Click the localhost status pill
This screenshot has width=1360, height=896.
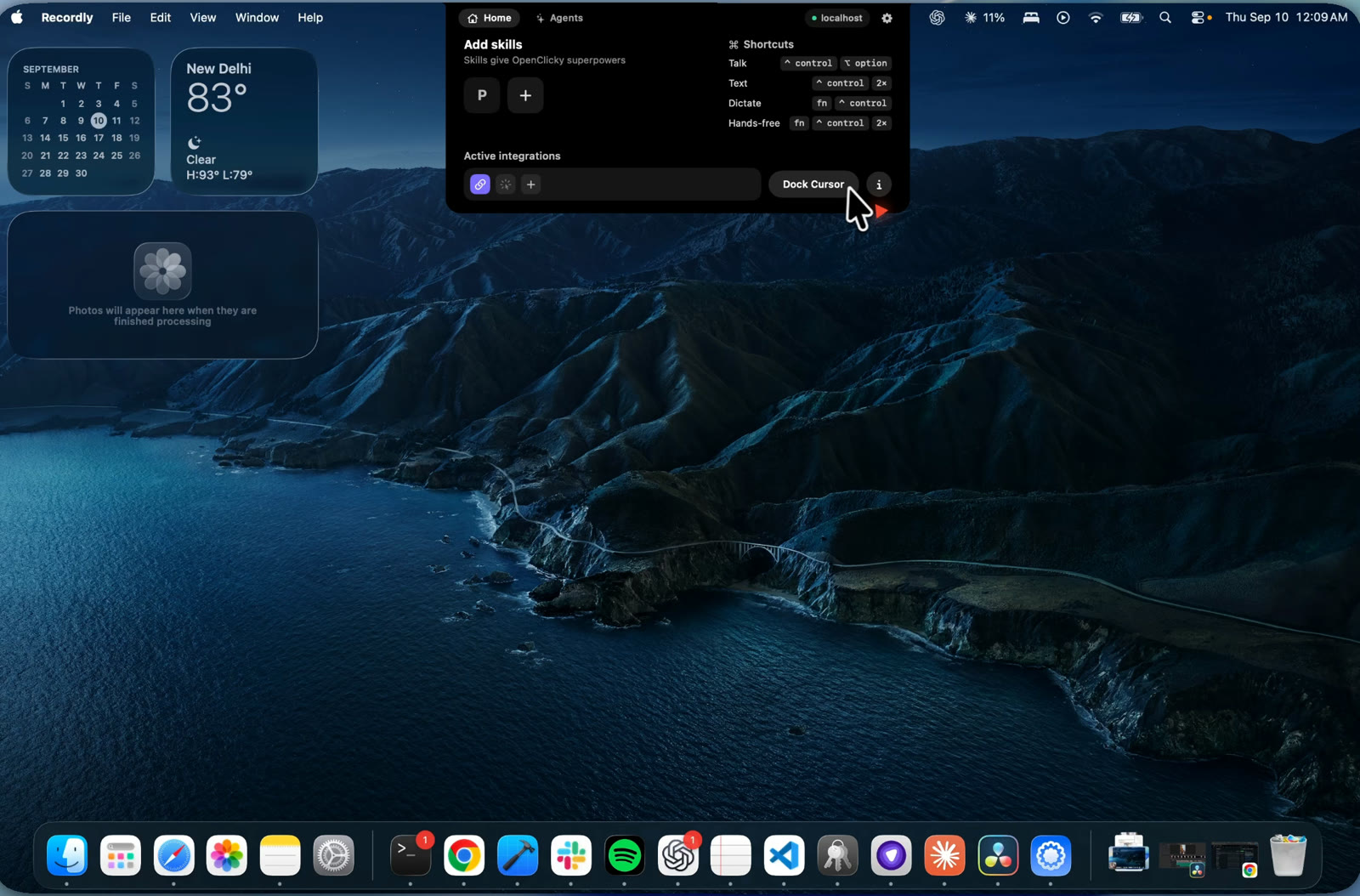[837, 18]
